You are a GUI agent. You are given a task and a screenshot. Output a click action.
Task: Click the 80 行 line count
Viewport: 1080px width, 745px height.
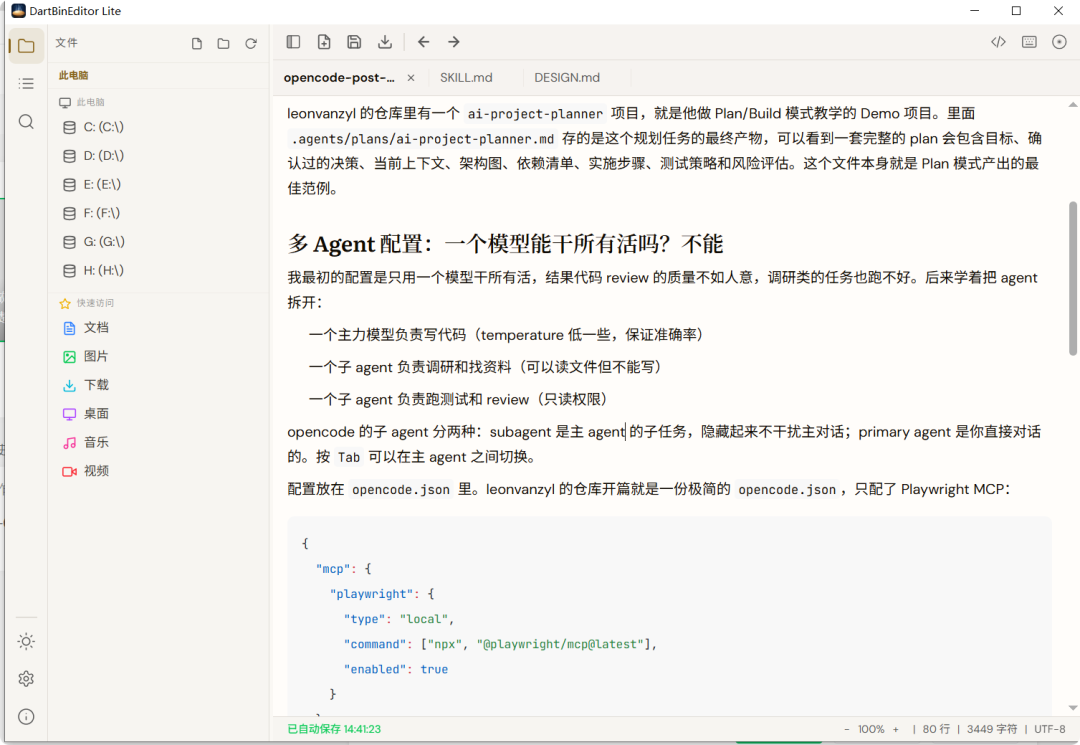pos(936,729)
